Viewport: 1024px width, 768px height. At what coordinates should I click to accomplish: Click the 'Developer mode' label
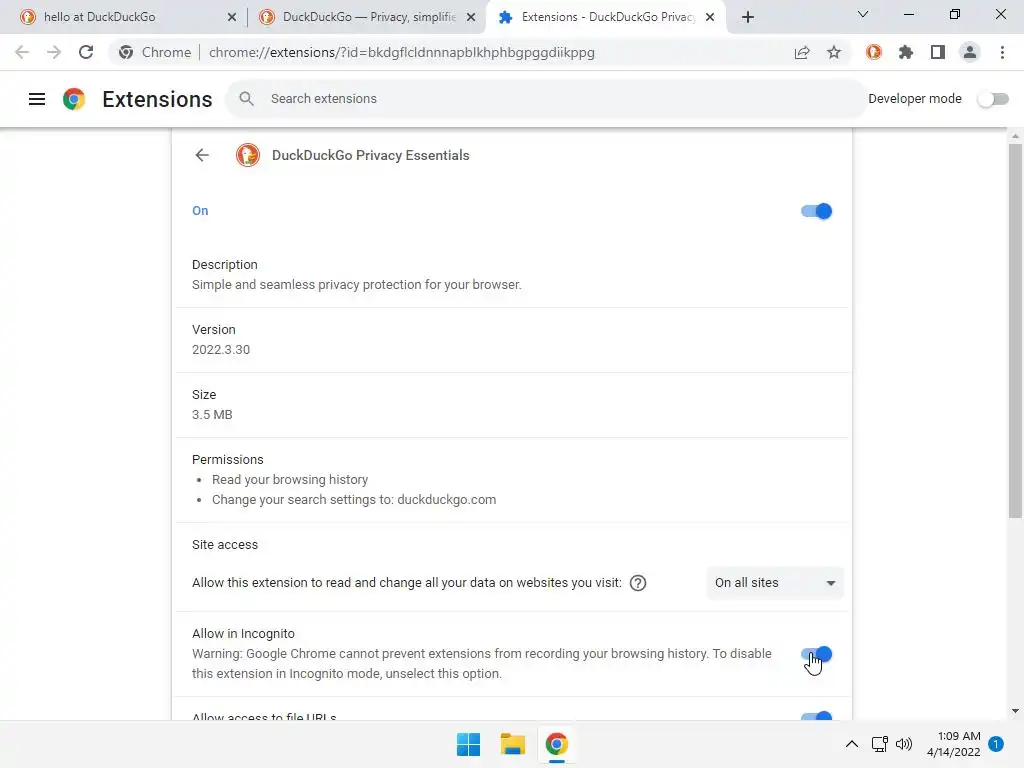point(914,99)
